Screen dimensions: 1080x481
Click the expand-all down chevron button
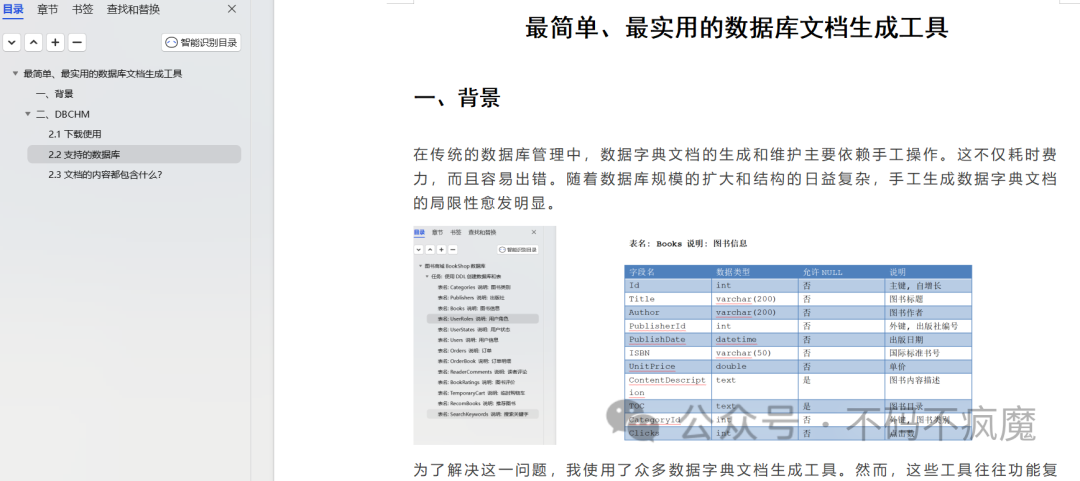point(12,43)
